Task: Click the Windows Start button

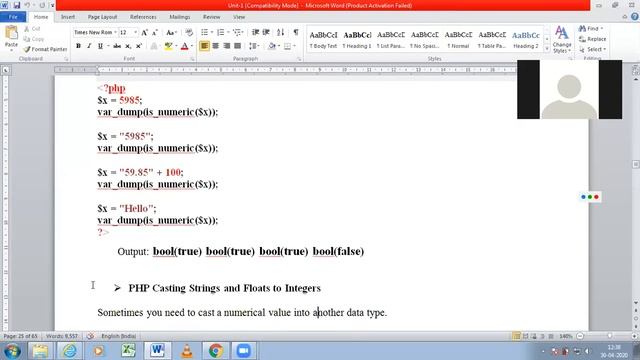Action: coord(12,351)
